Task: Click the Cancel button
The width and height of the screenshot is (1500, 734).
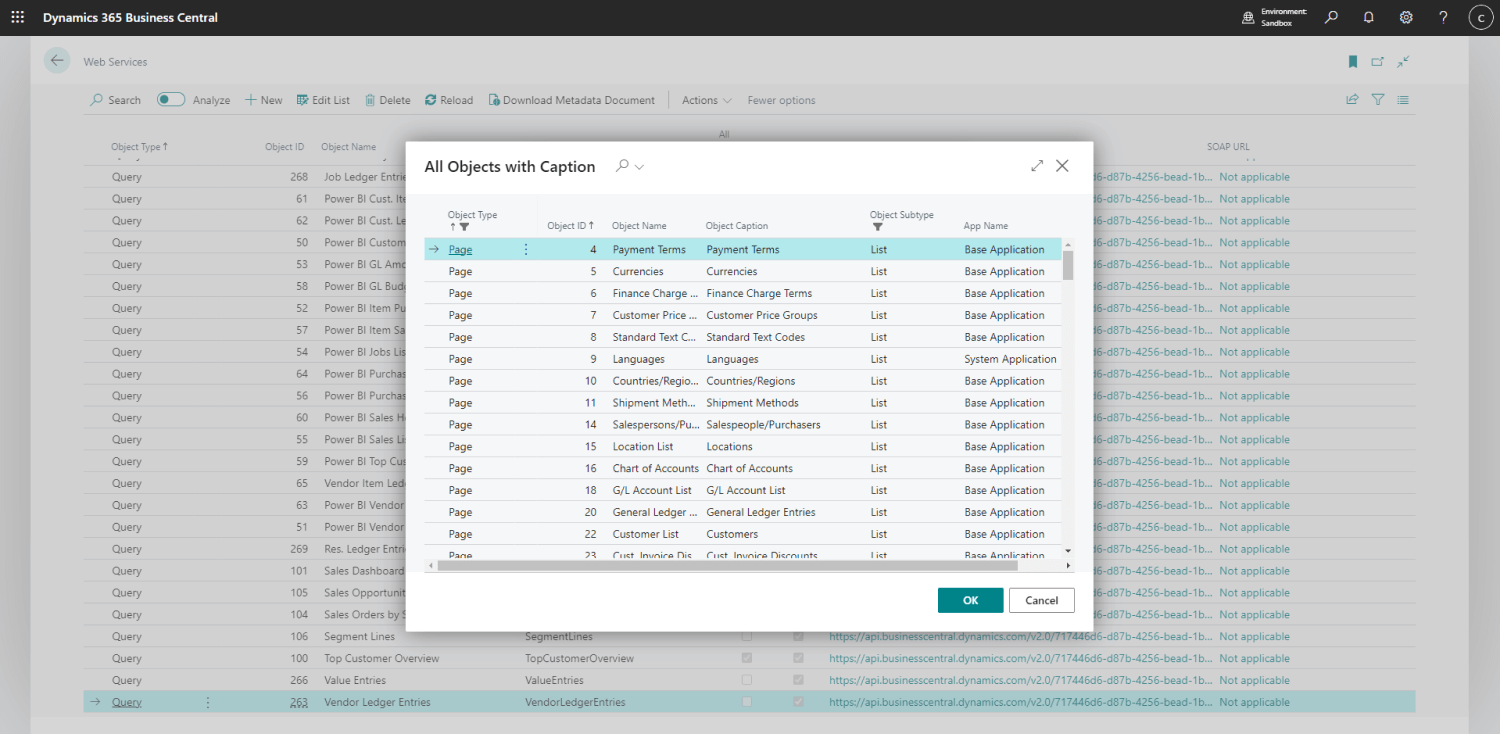Action: coord(1042,600)
